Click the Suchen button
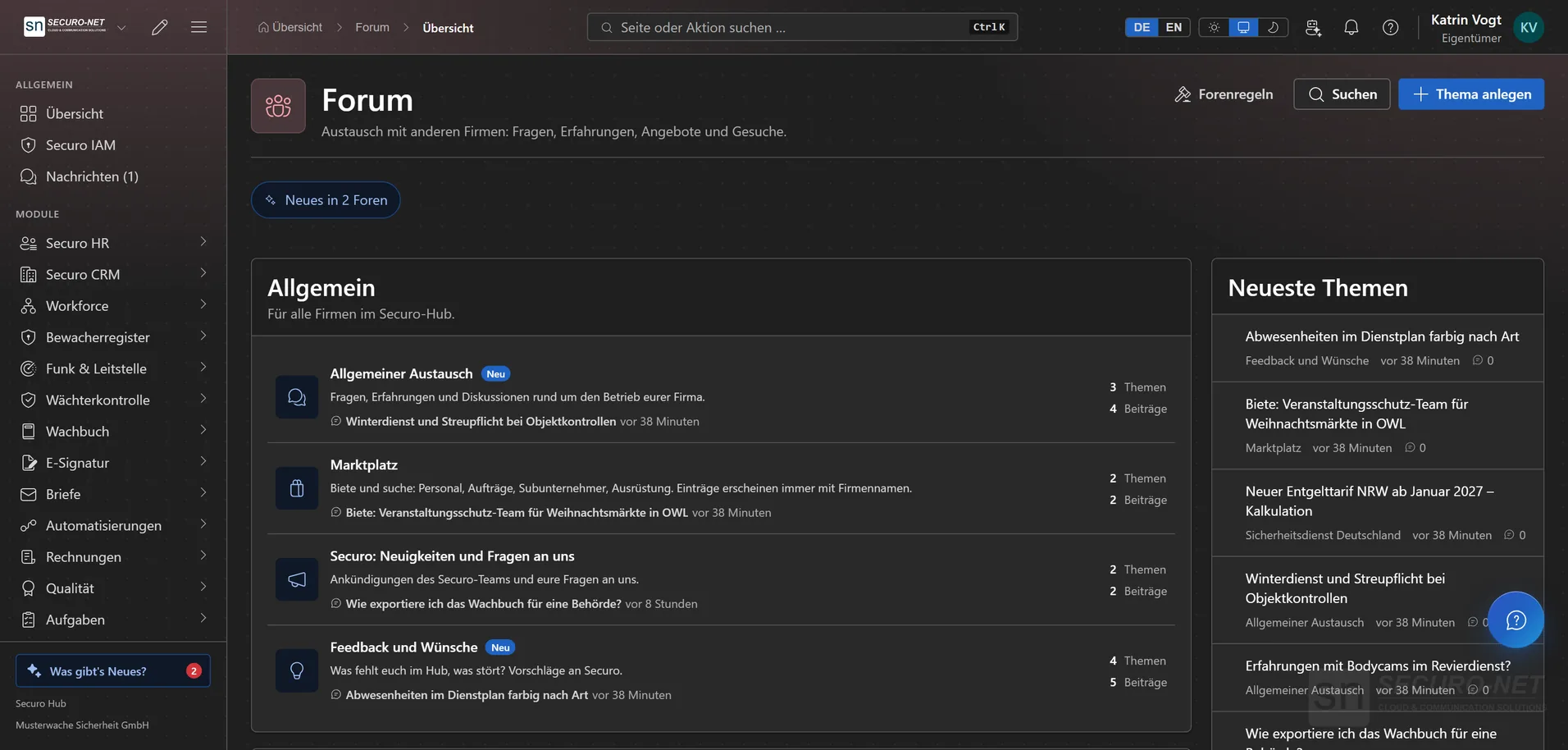 click(1342, 94)
